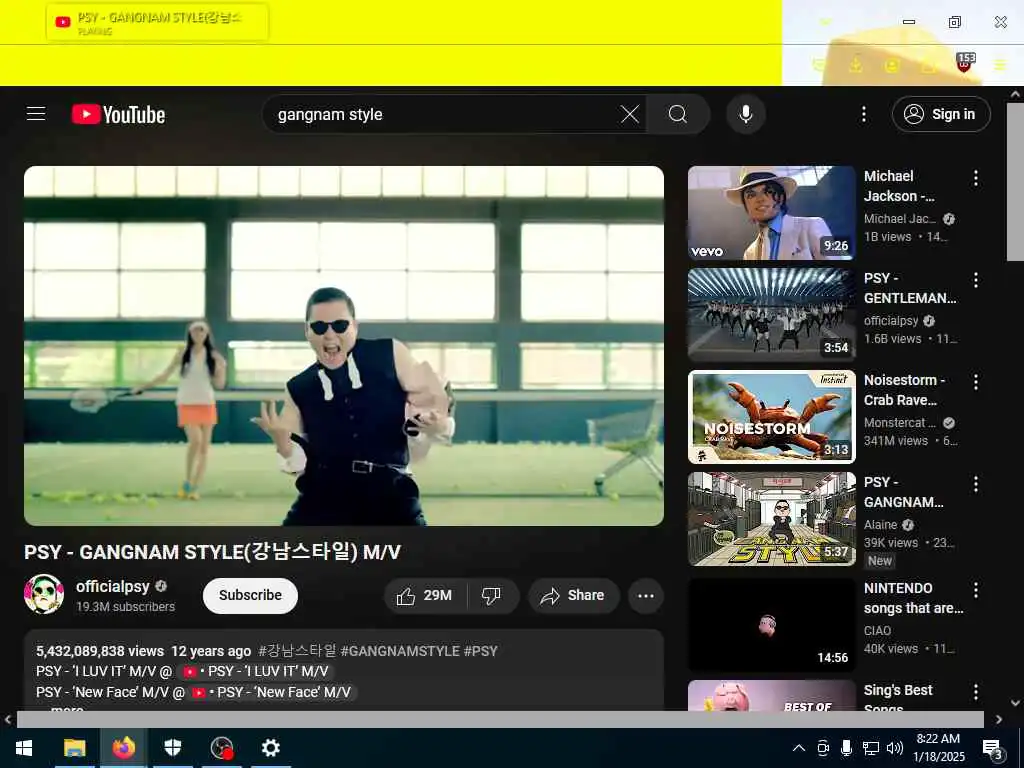The width and height of the screenshot is (1024, 768).
Task: Open options menu for Alaine GANGNAM video
Action: pyautogui.click(x=976, y=484)
